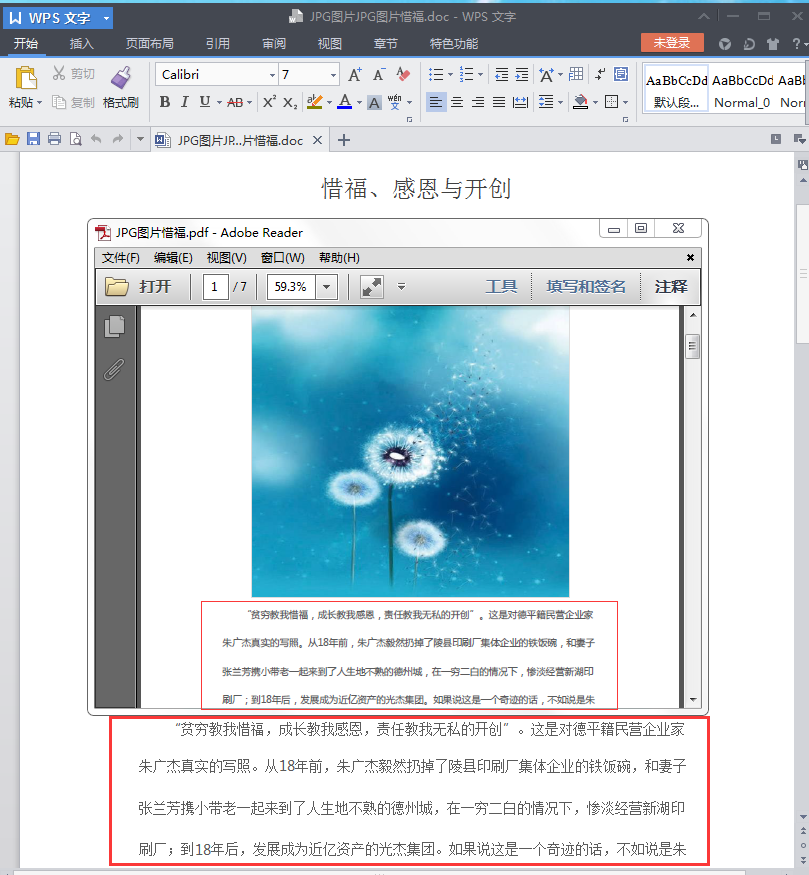Open a file with the folder icon
This screenshot has height=875, width=809.
pyautogui.click(x=12, y=139)
